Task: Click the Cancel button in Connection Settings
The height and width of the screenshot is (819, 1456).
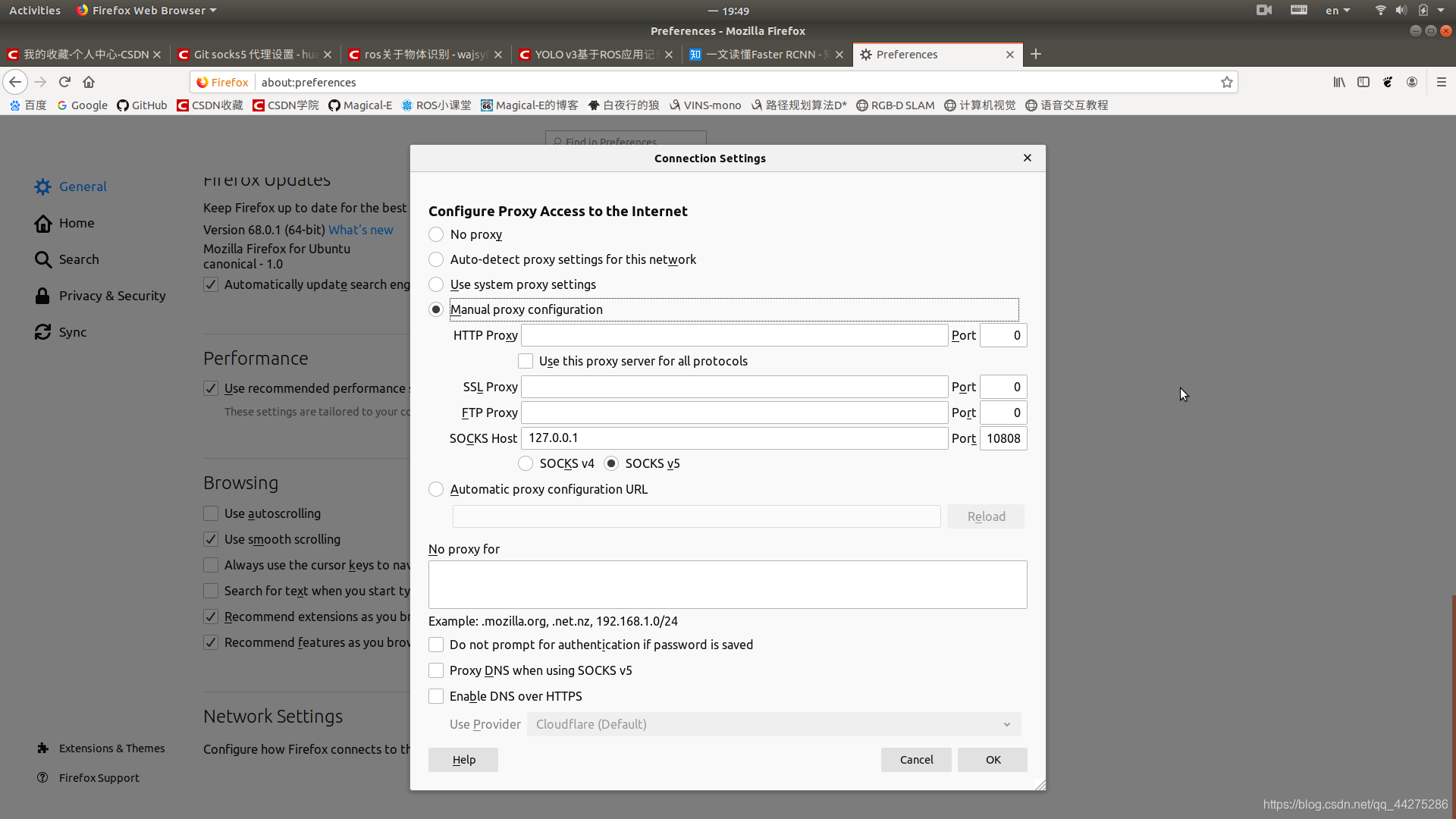Action: point(917,759)
